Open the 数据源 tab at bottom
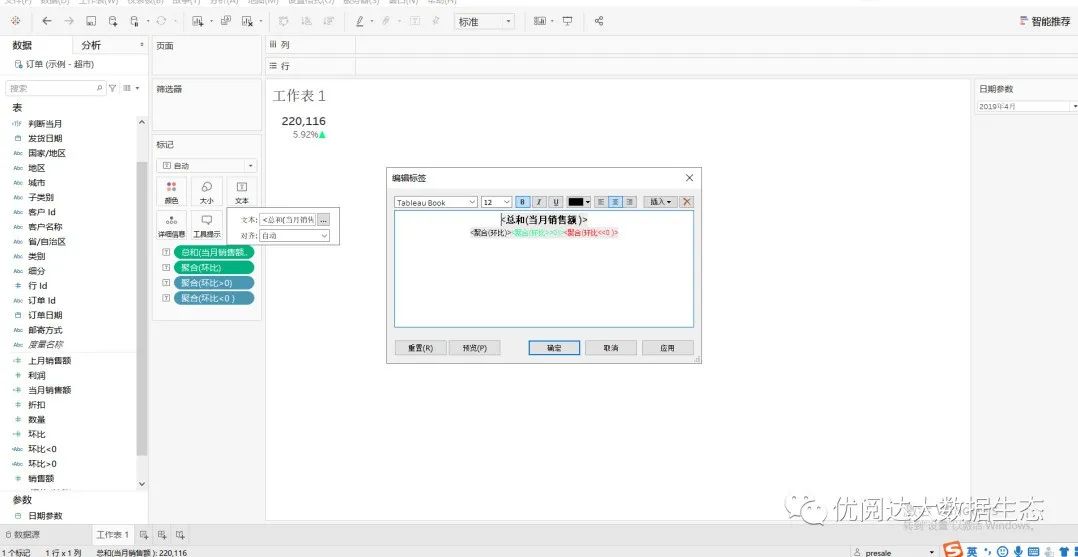Screen dimensions: 1078x557 [x=23, y=535]
